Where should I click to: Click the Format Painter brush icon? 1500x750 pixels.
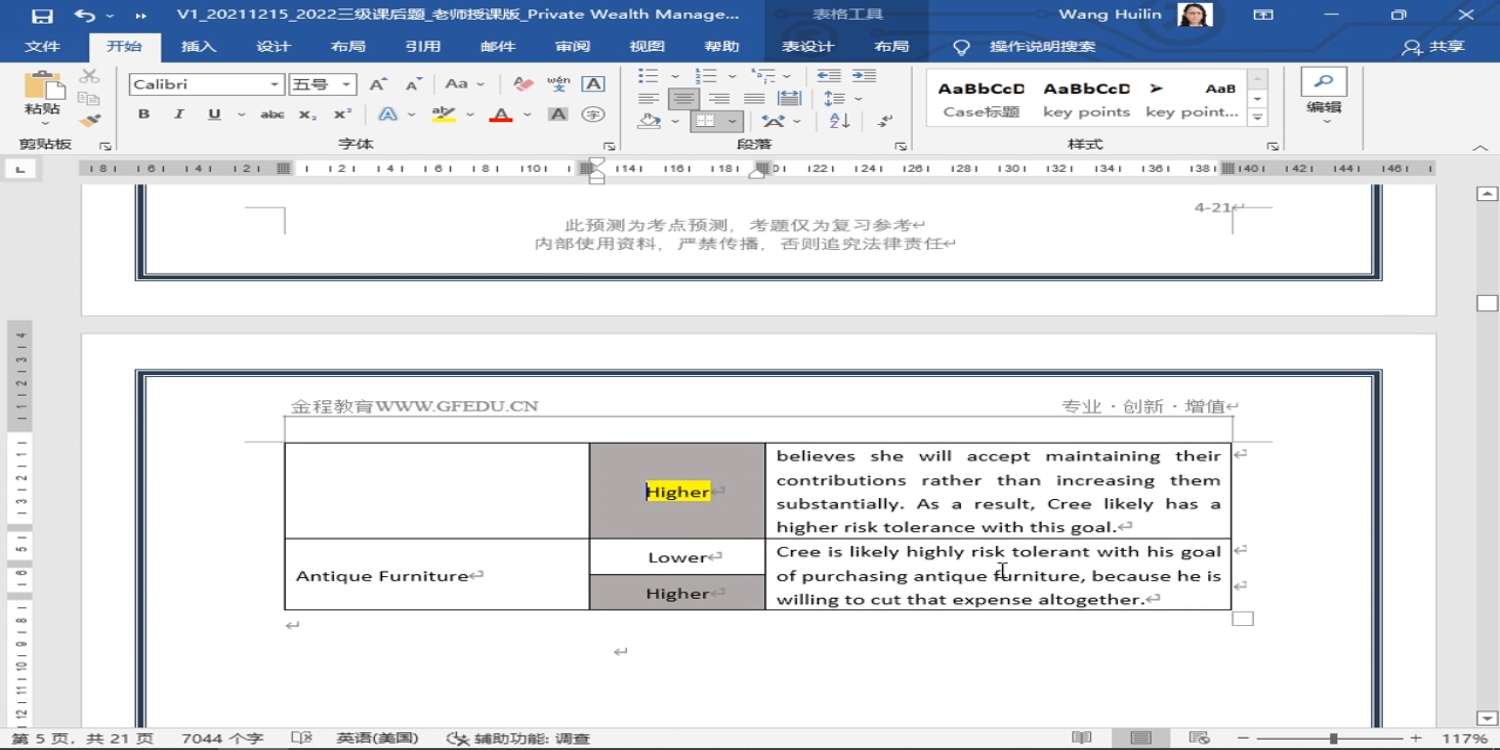click(90, 121)
